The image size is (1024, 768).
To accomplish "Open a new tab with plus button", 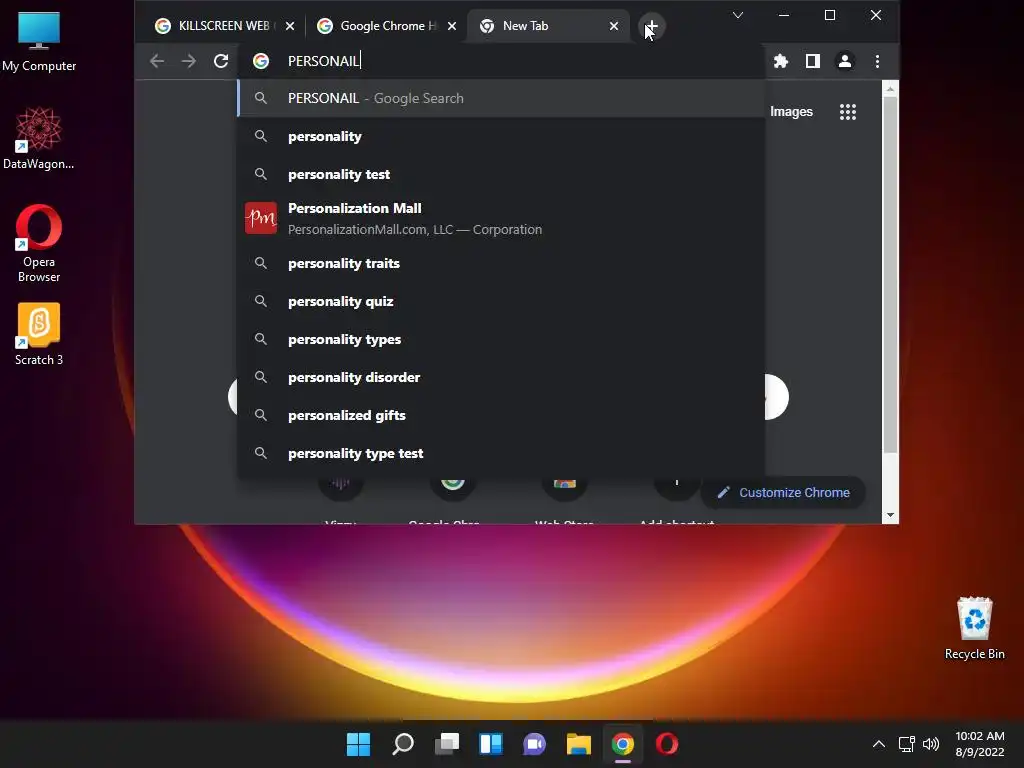I will point(651,27).
